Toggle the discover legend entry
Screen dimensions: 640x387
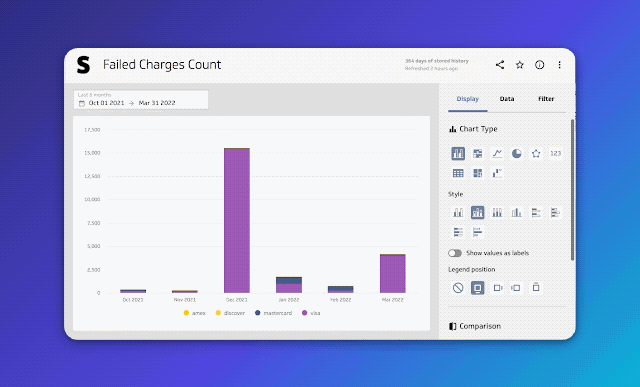coord(231,313)
